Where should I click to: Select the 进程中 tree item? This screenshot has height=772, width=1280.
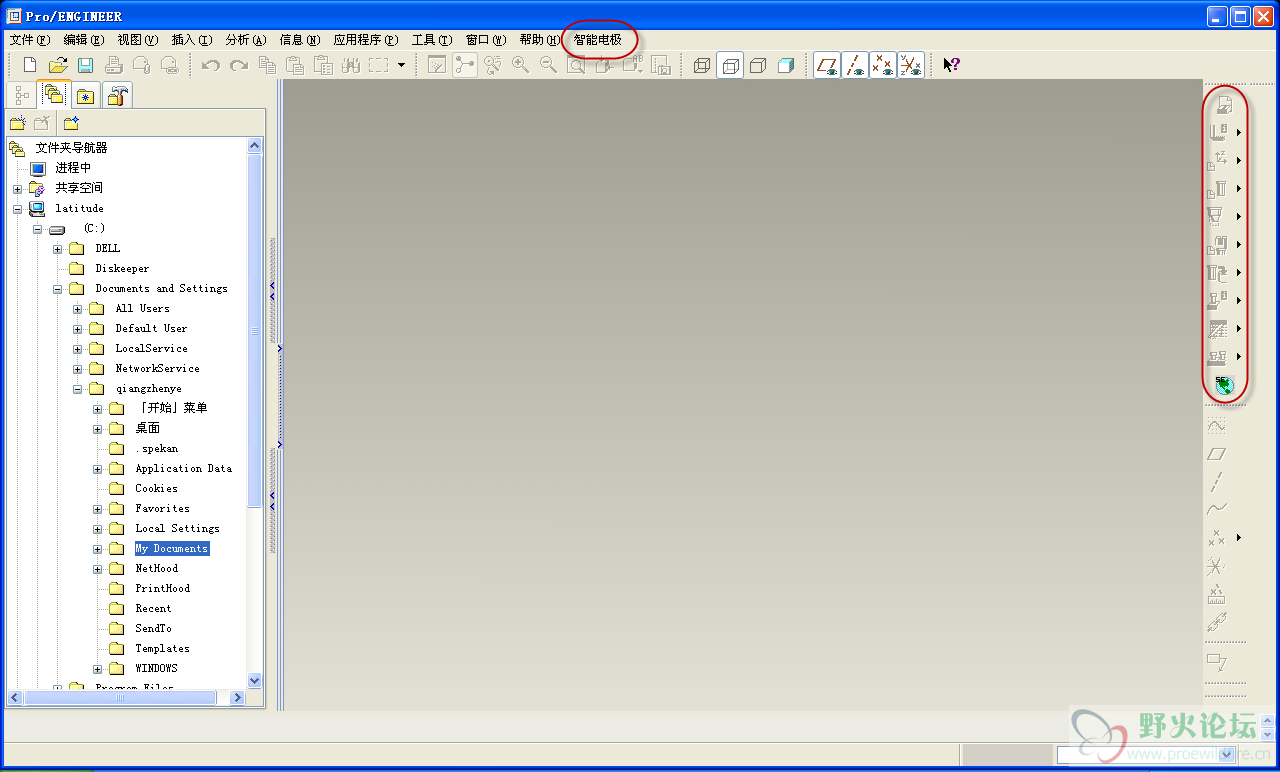click(73, 168)
